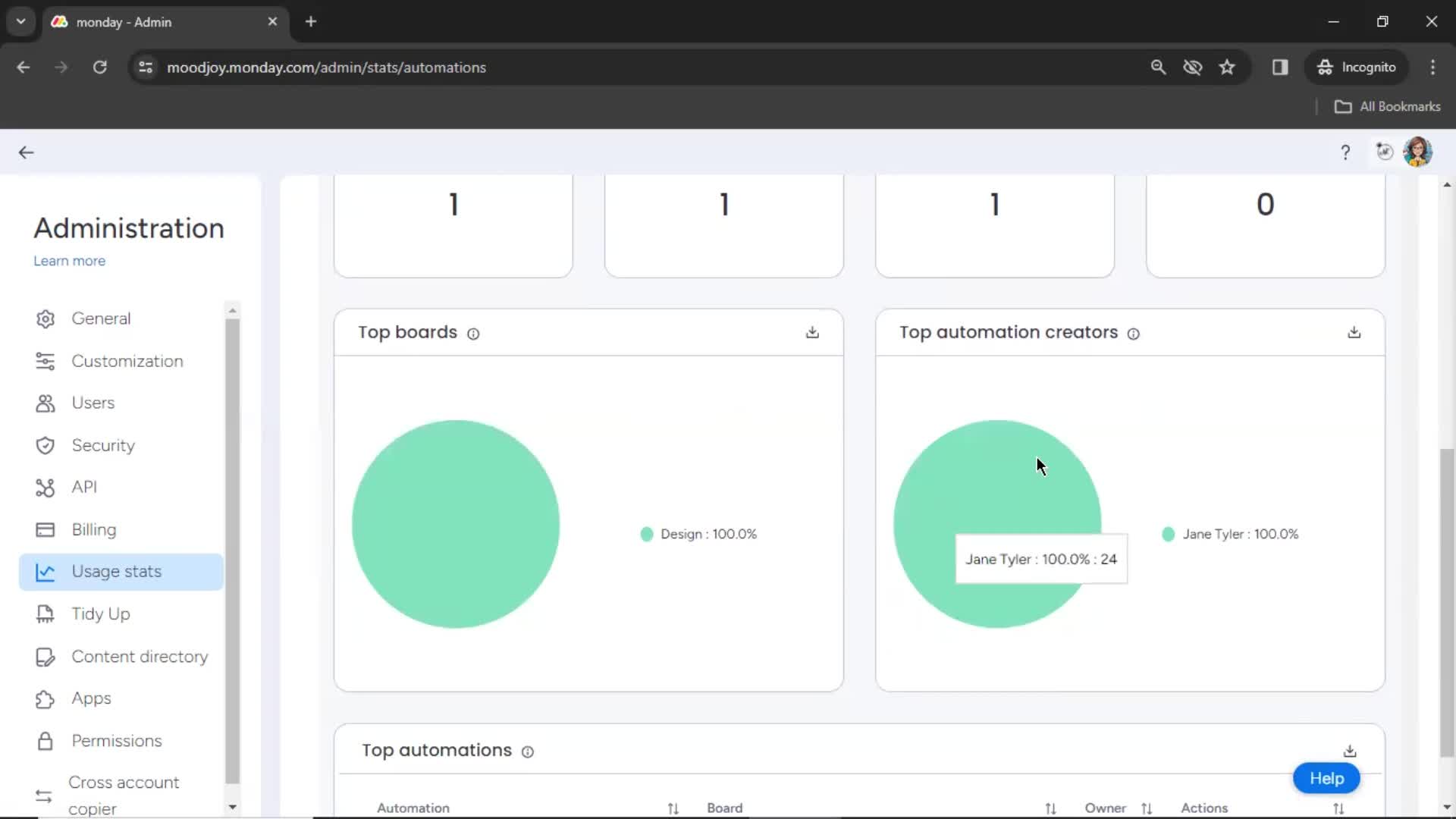The height and width of the screenshot is (819, 1456).
Task: Expand the Cross account copier section
Action: (x=125, y=795)
